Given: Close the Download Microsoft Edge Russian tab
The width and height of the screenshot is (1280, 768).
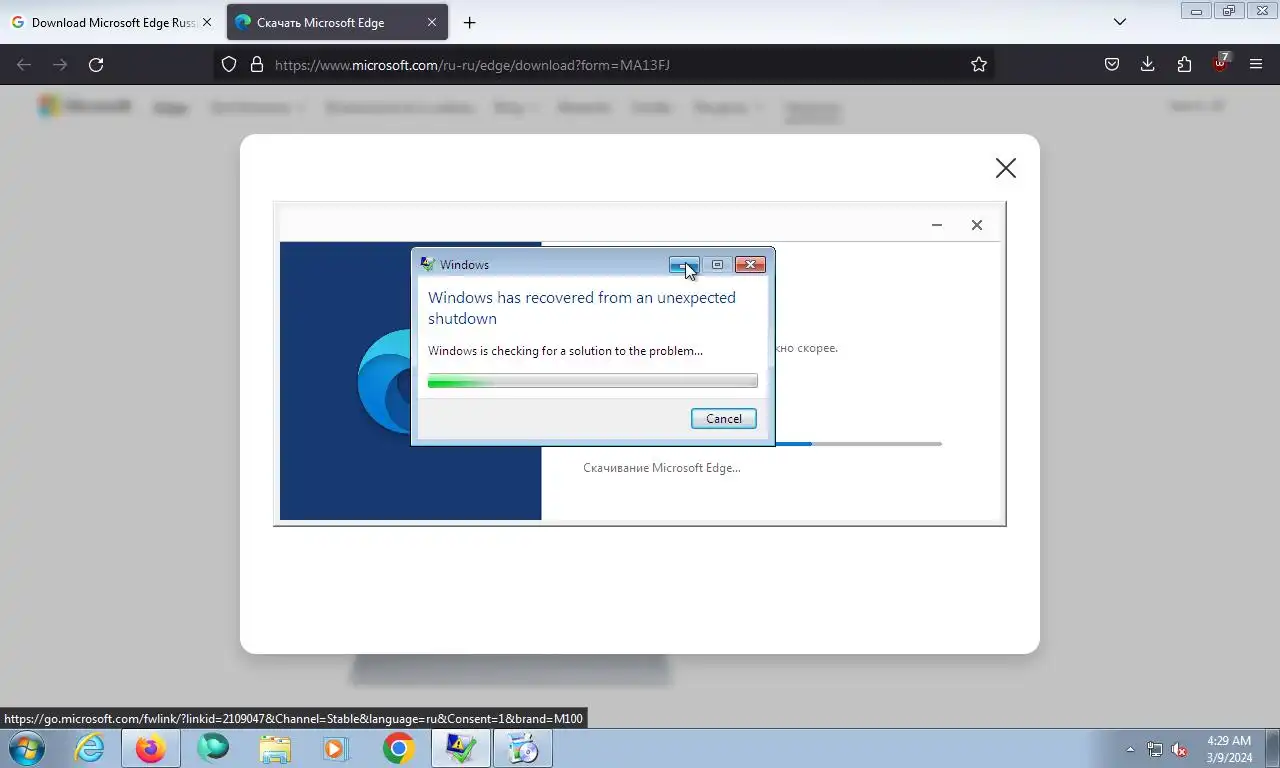Looking at the screenshot, I should pos(208,22).
